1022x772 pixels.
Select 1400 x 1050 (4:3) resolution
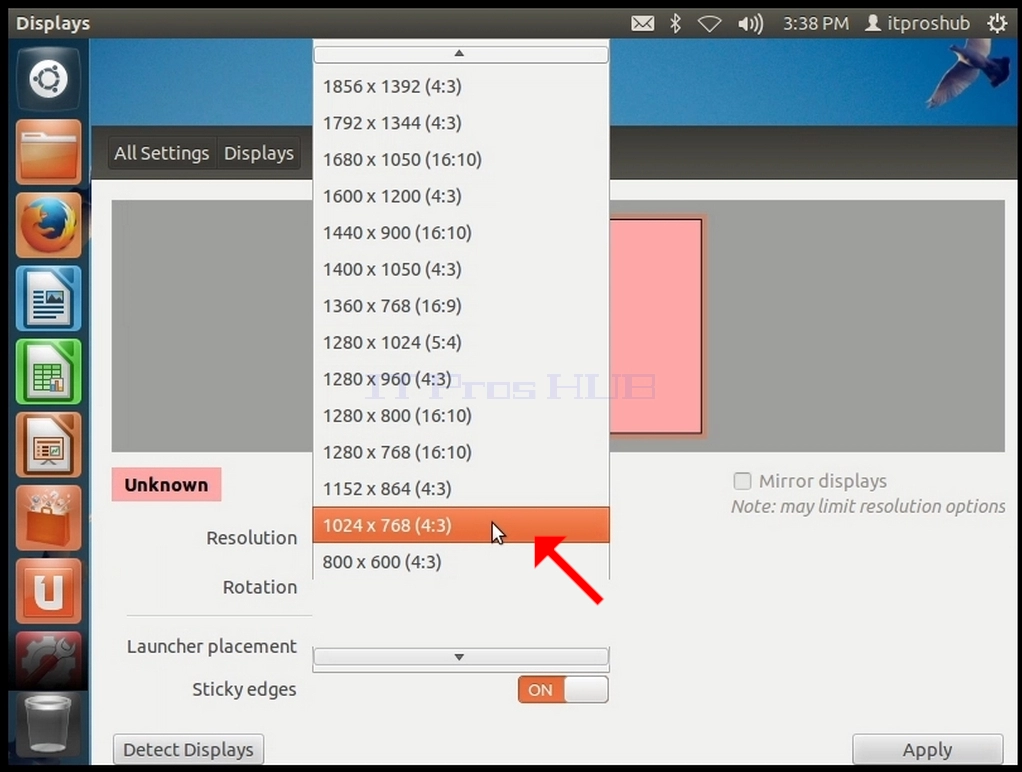point(461,269)
